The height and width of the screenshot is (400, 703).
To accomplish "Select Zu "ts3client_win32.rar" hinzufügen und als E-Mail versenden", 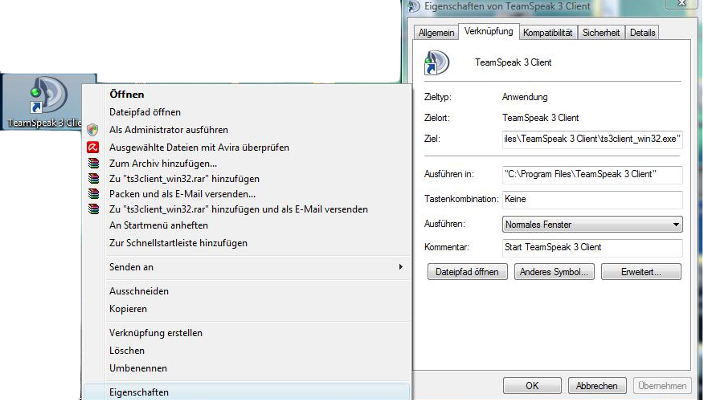I will click(239, 209).
